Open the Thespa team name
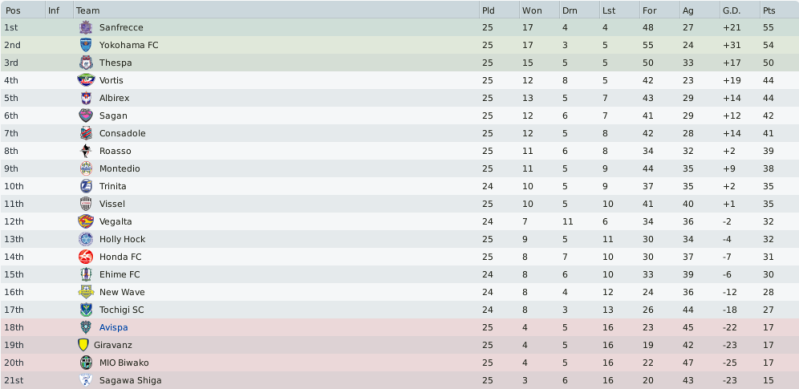 click(115, 63)
